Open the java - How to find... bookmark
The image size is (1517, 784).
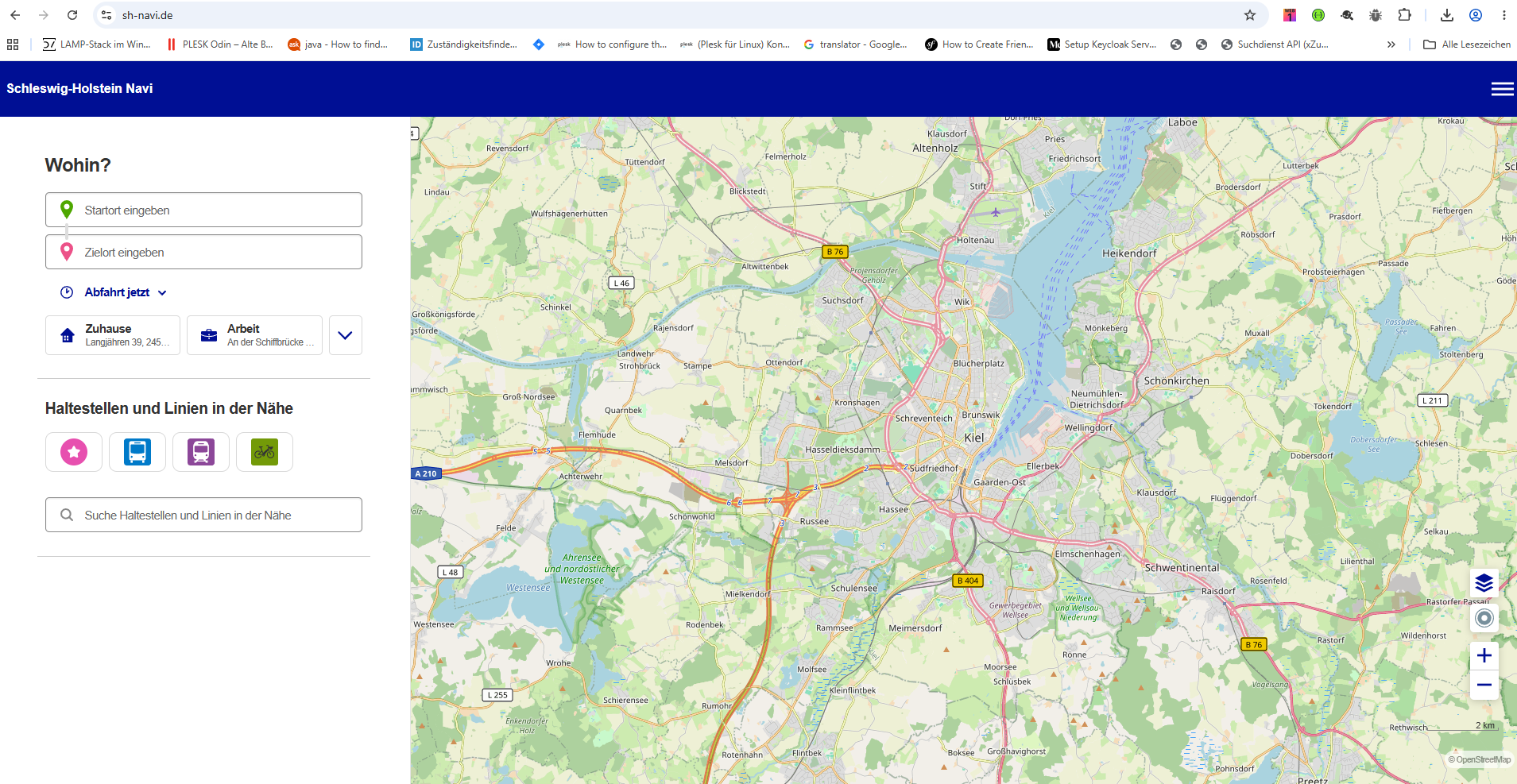coord(339,44)
